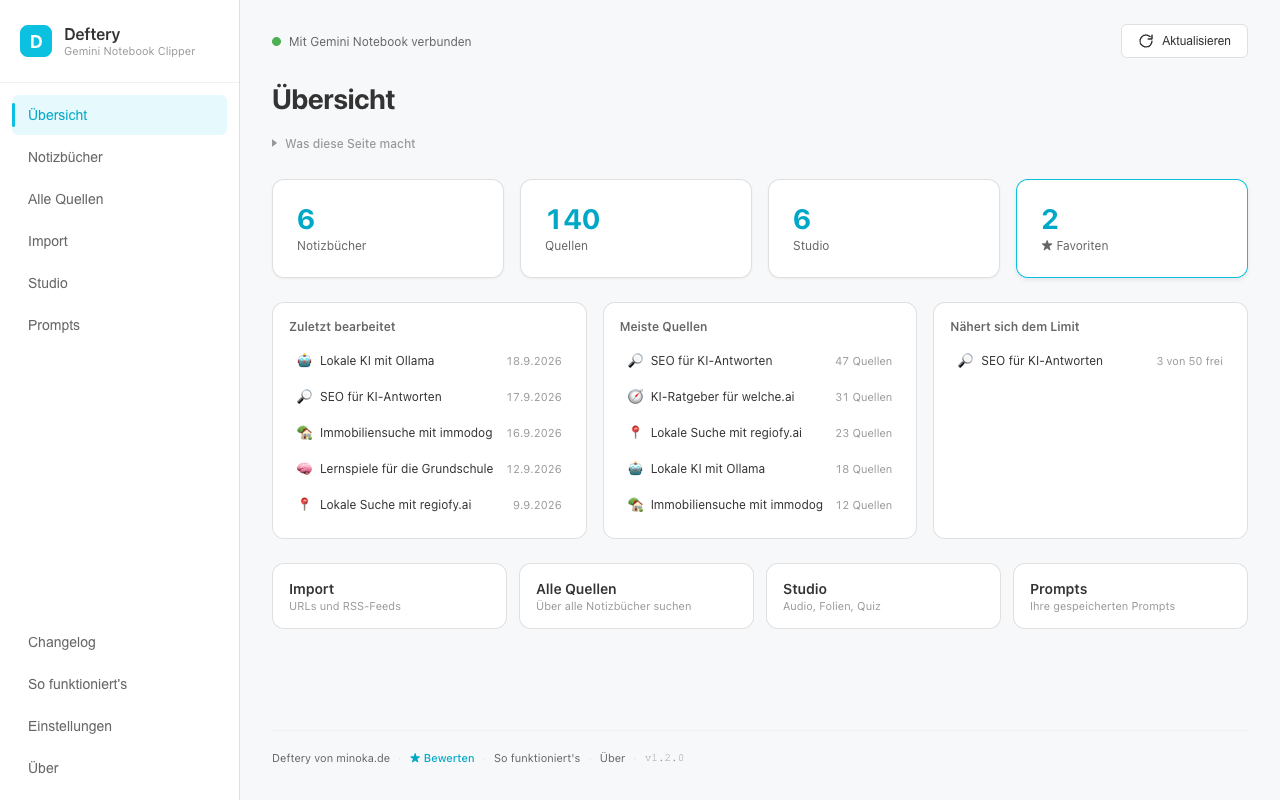Open the 6 Studio stat card
This screenshot has height=800, width=1280.
(884, 229)
